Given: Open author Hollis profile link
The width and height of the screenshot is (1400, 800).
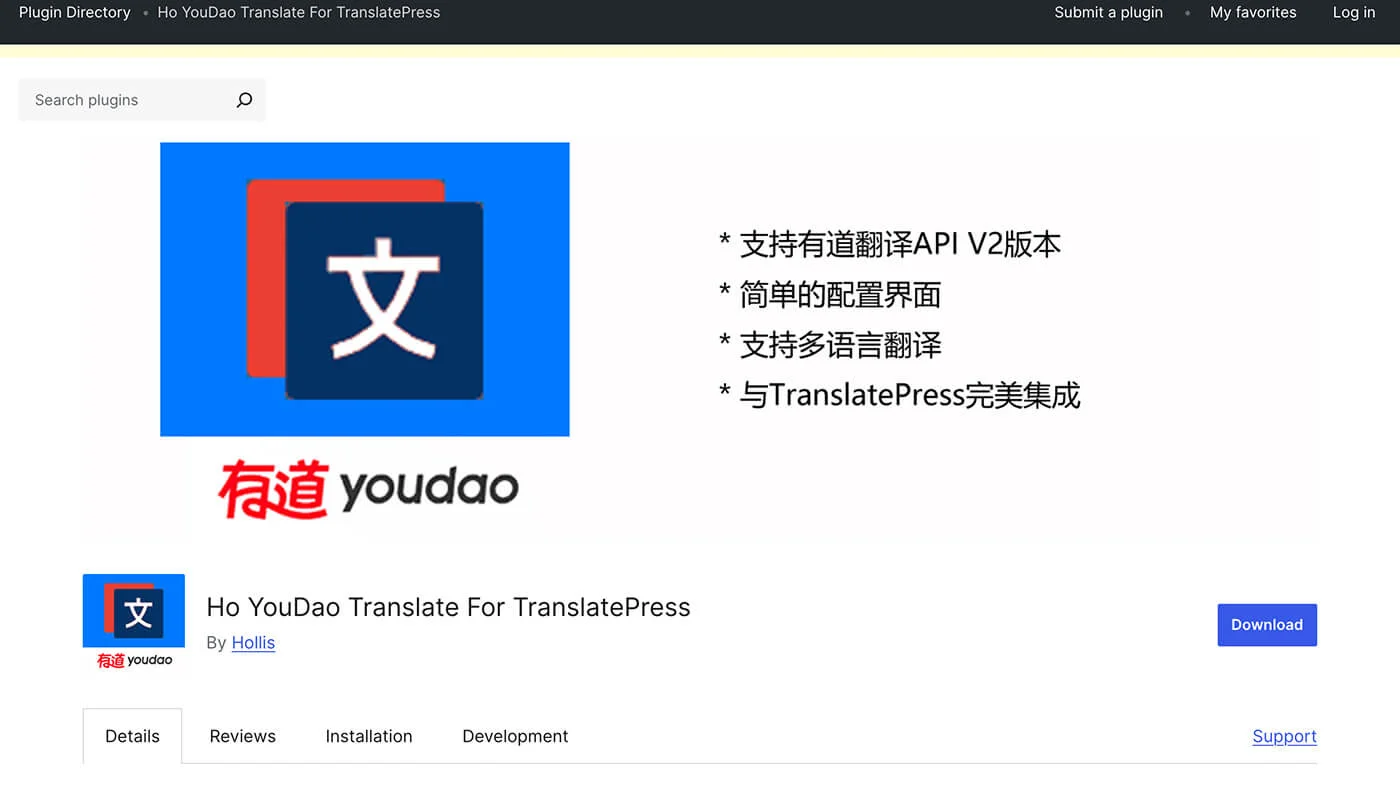Looking at the screenshot, I should click(253, 643).
